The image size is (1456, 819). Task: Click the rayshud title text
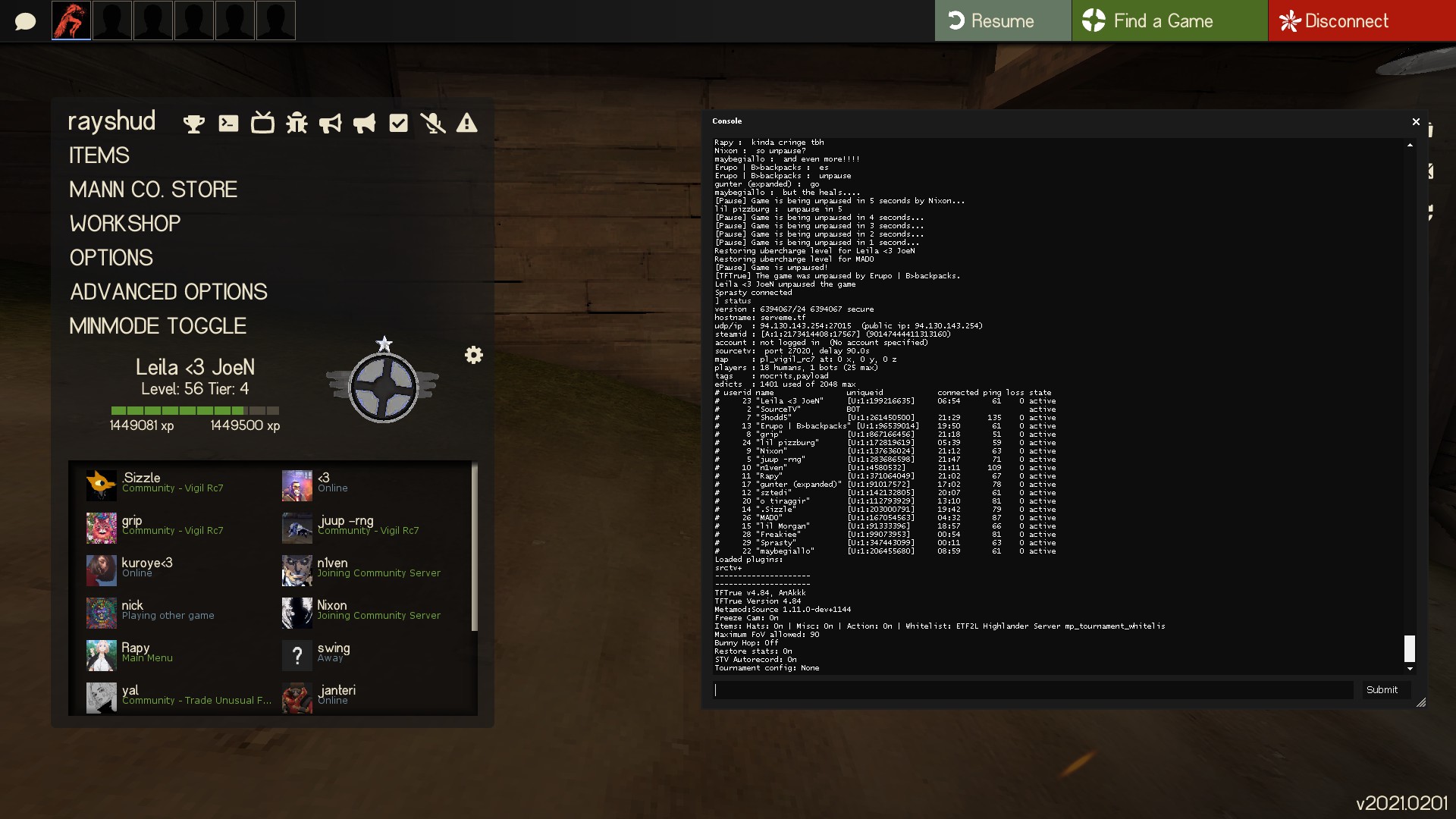pos(111,121)
